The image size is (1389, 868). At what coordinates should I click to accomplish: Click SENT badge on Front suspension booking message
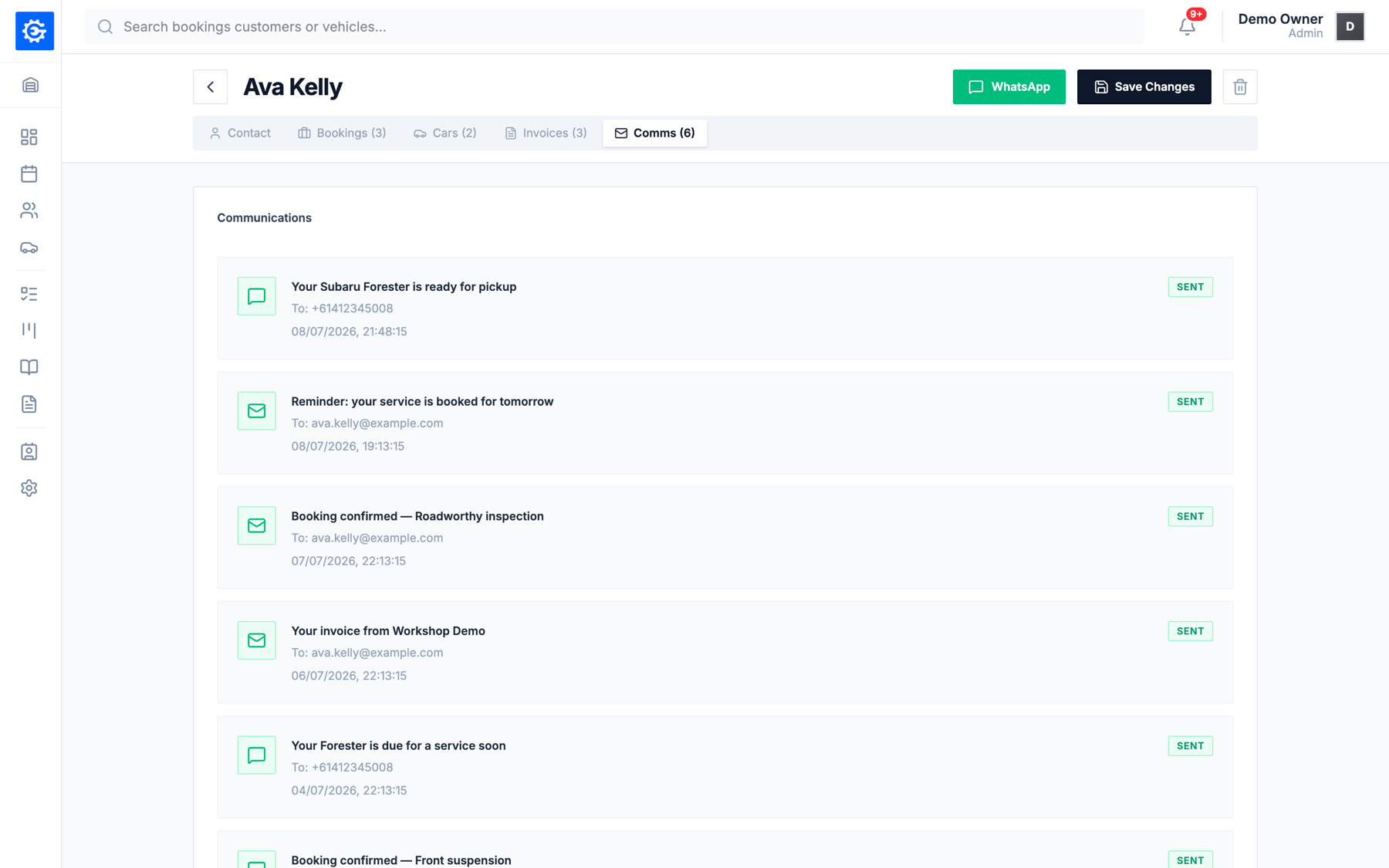click(1190, 860)
